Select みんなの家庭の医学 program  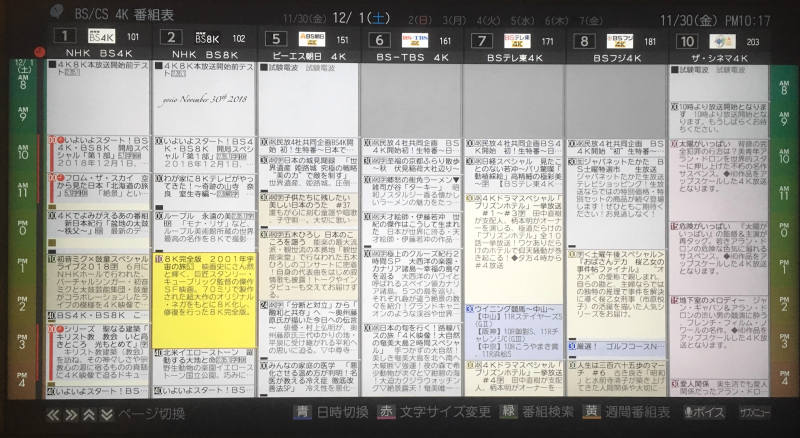click(309, 379)
